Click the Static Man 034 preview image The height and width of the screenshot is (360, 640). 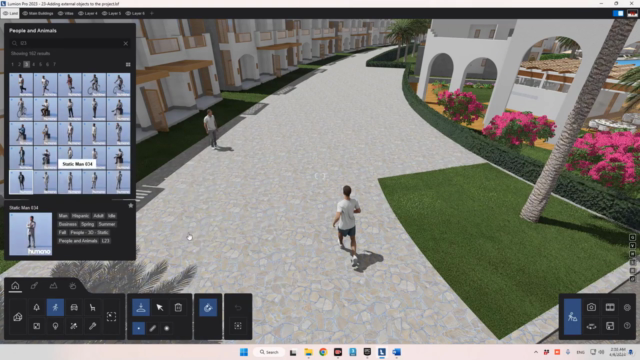coord(31,234)
